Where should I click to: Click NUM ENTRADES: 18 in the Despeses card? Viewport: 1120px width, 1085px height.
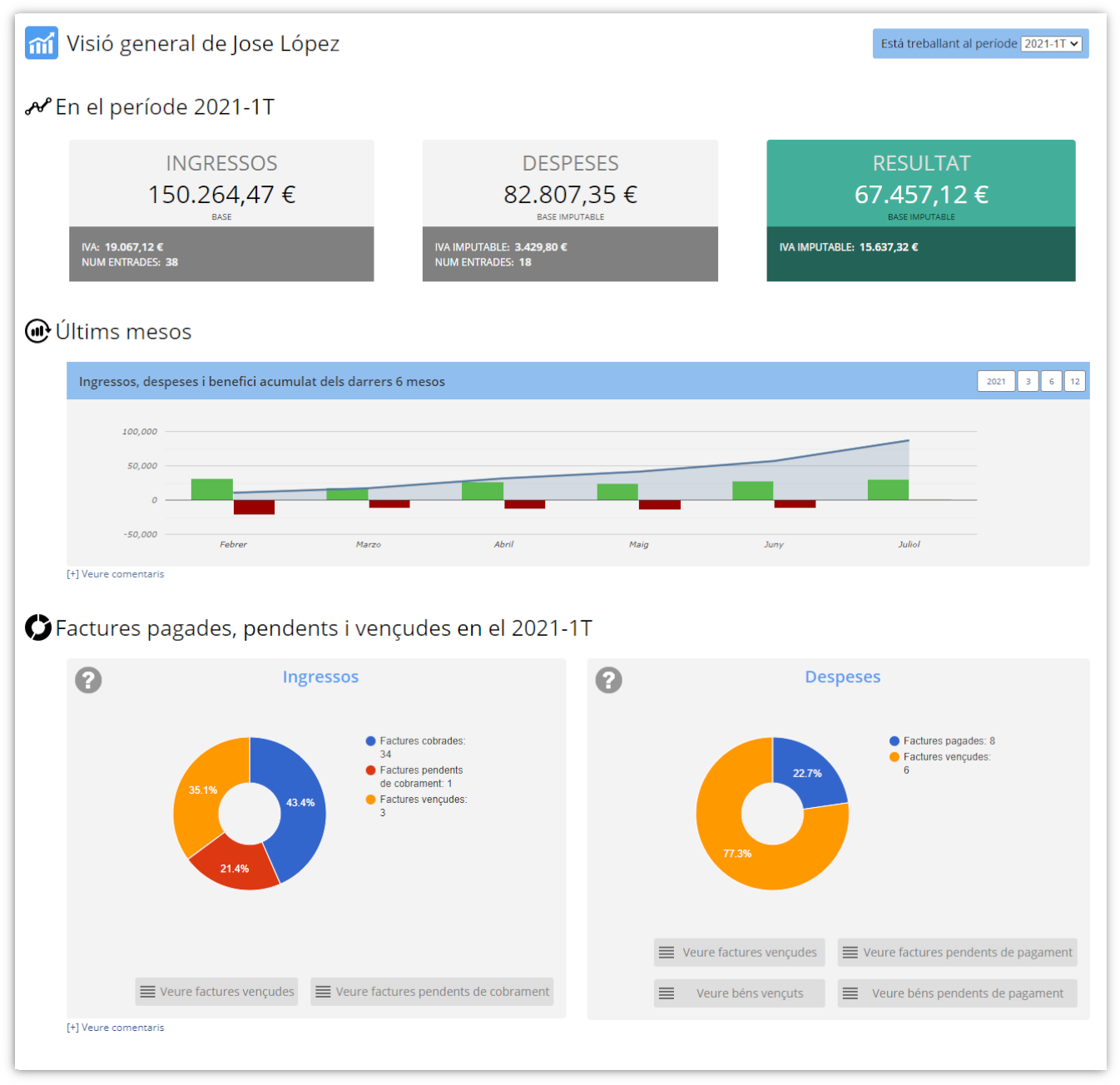coord(483,262)
